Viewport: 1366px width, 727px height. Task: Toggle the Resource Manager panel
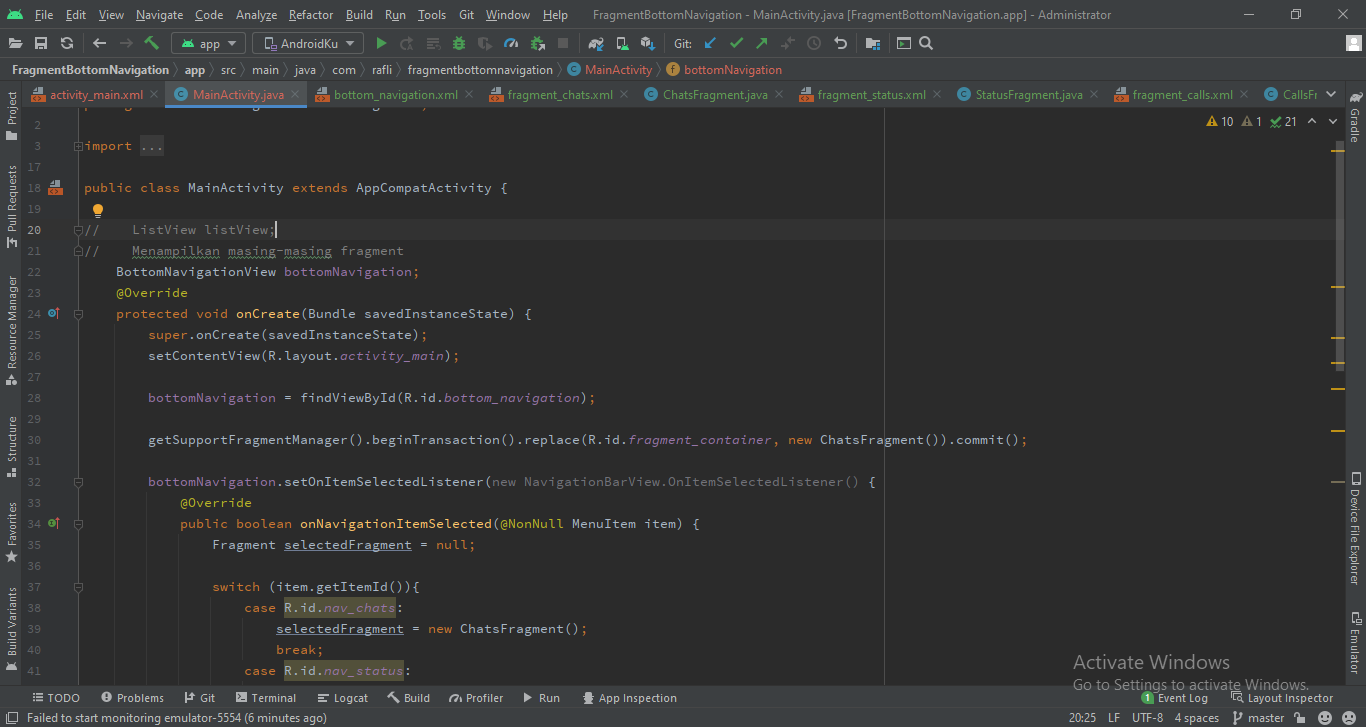tap(11, 331)
